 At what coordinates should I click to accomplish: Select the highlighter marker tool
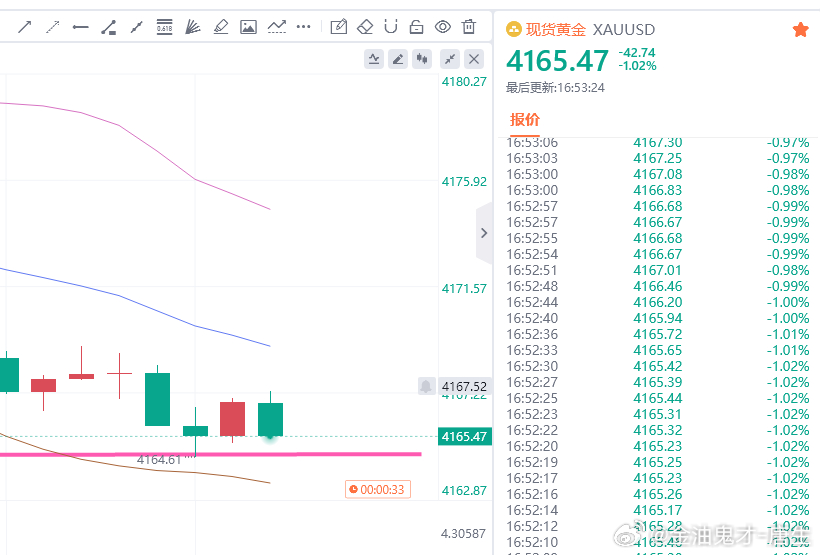coord(221,27)
